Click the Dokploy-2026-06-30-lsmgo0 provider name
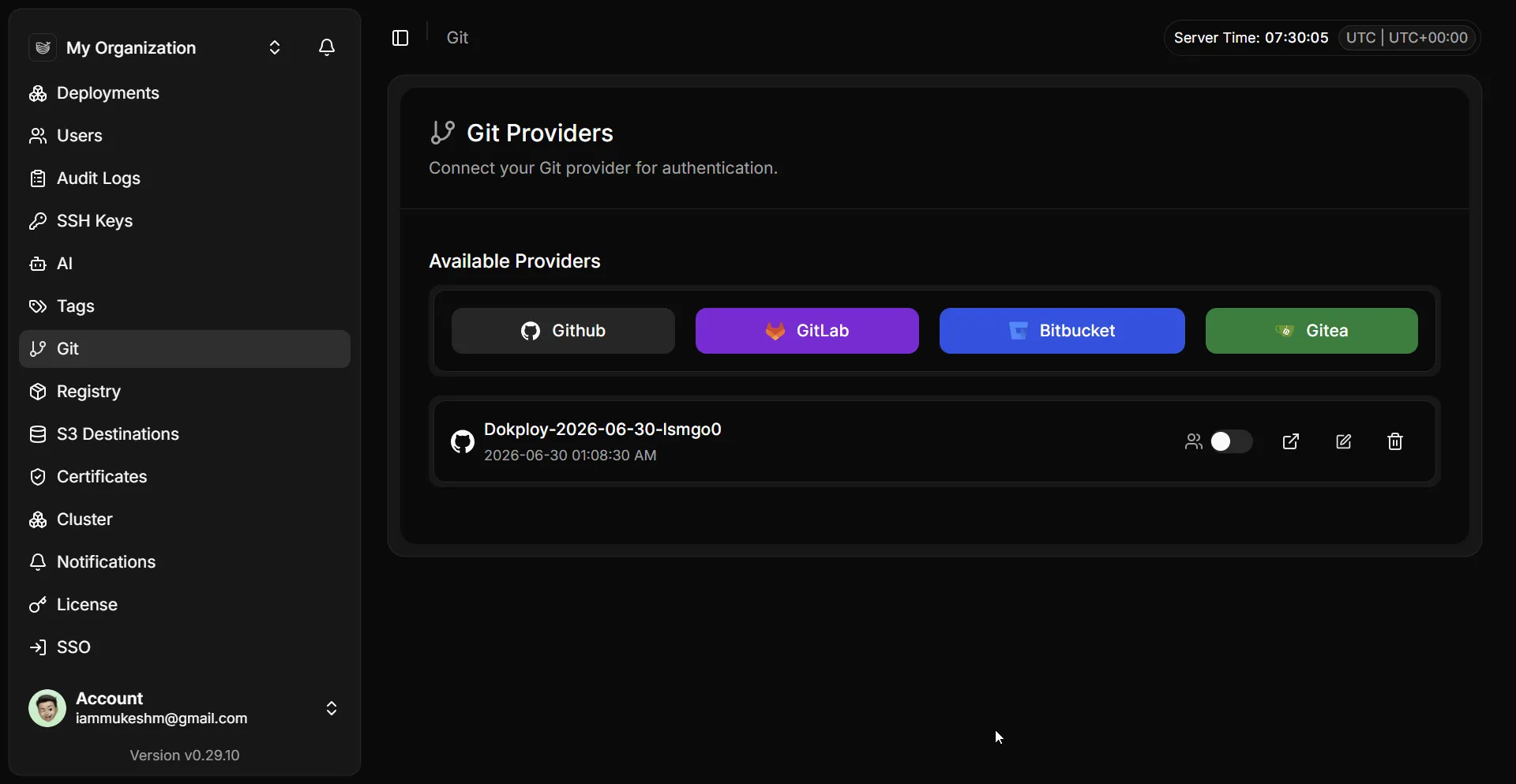 click(x=602, y=430)
